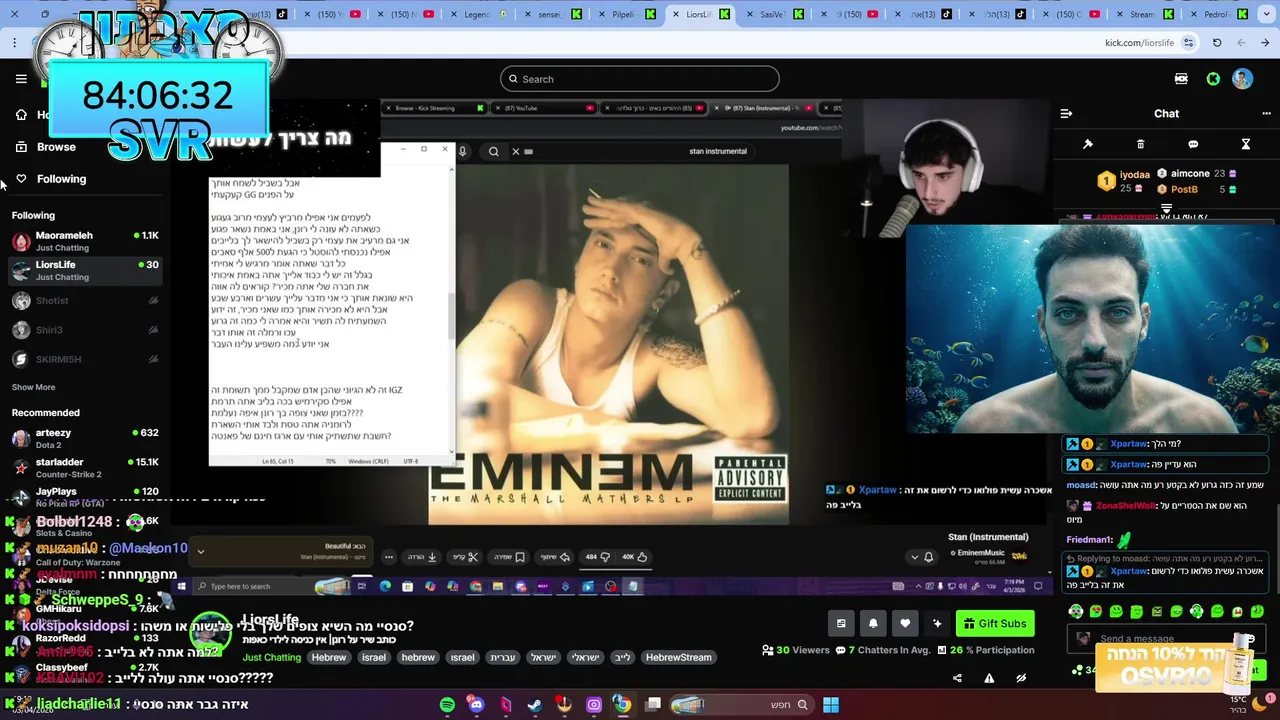Image resolution: width=1280 pixels, height=720 pixels.
Task: Click the crossed-eye hide icon
Action: (x=1021, y=678)
